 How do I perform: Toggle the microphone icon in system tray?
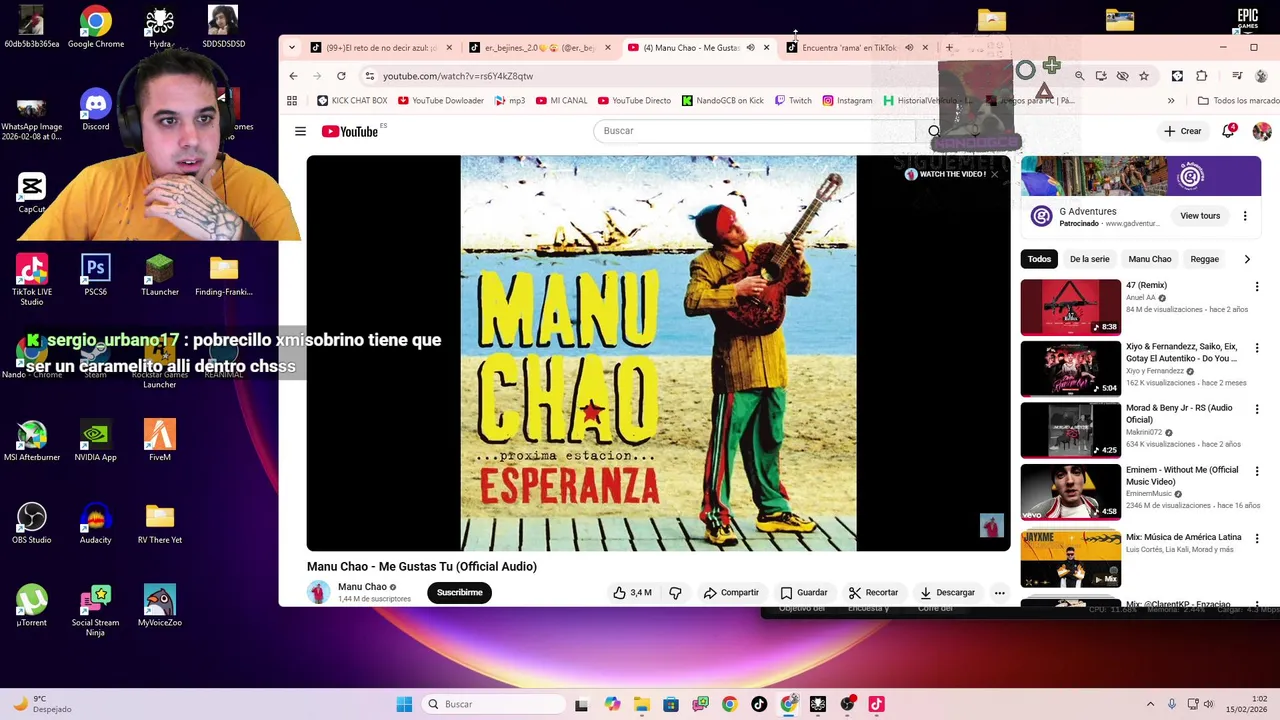(x=1171, y=704)
